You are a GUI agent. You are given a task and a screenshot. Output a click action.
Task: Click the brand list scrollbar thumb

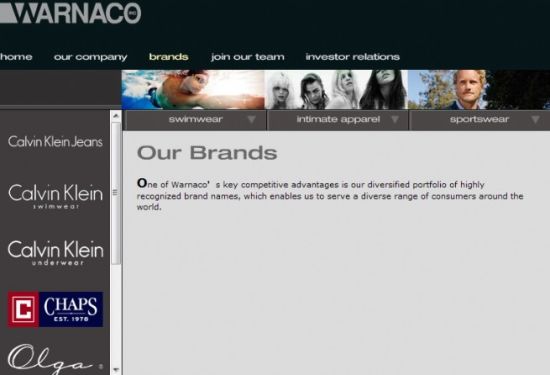(x=116, y=193)
